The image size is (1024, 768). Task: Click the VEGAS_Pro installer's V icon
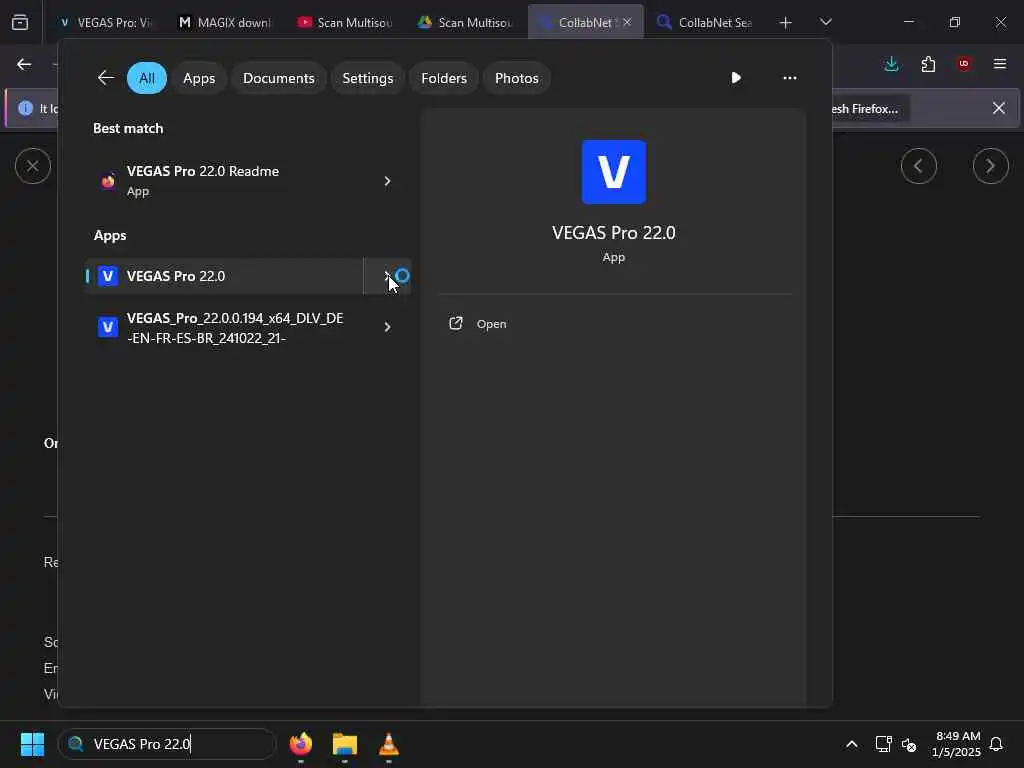108,327
